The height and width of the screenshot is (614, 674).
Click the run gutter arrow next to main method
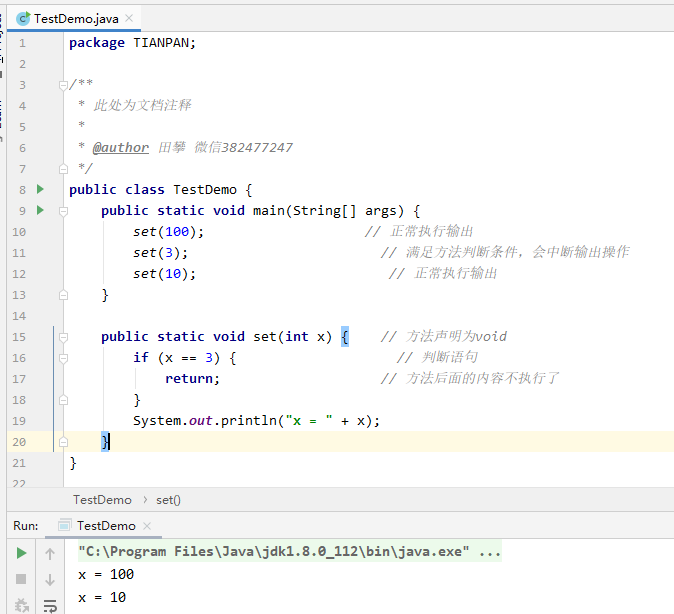click(40, 210)
